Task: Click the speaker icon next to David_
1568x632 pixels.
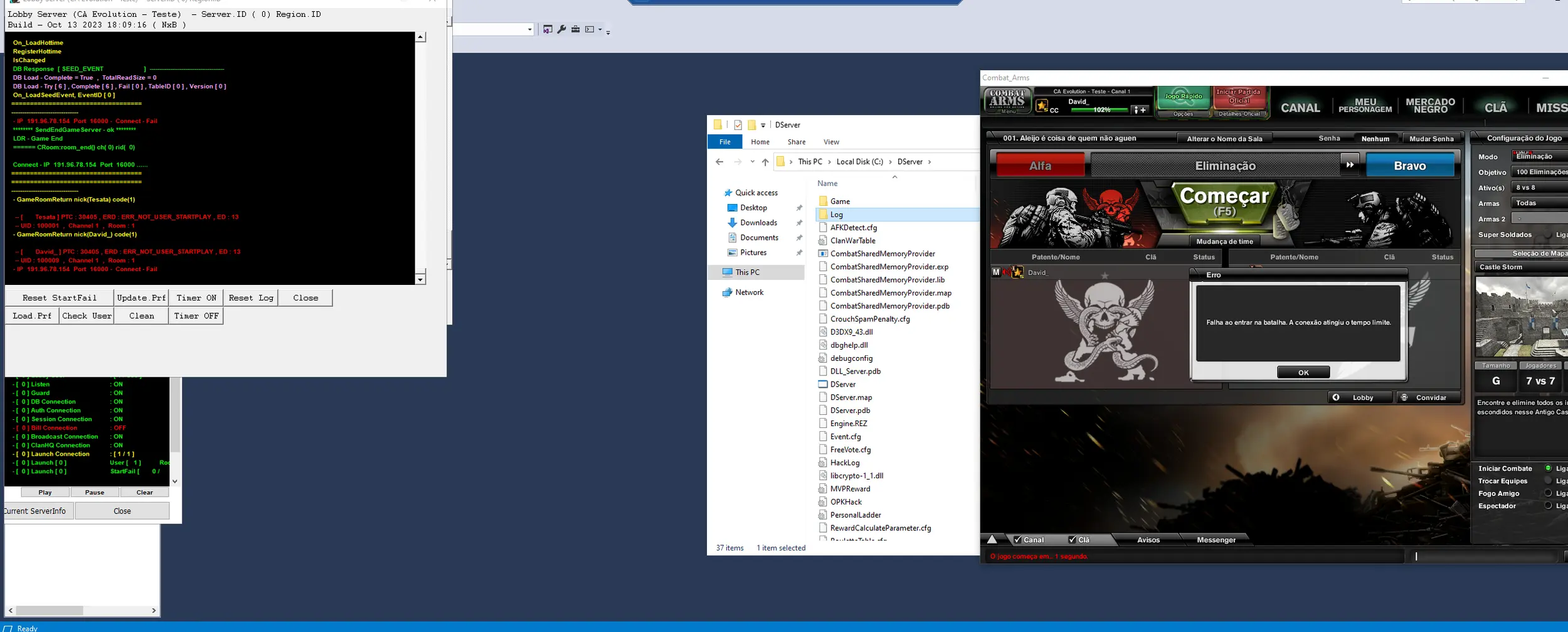Action: tap(1005, 272)
